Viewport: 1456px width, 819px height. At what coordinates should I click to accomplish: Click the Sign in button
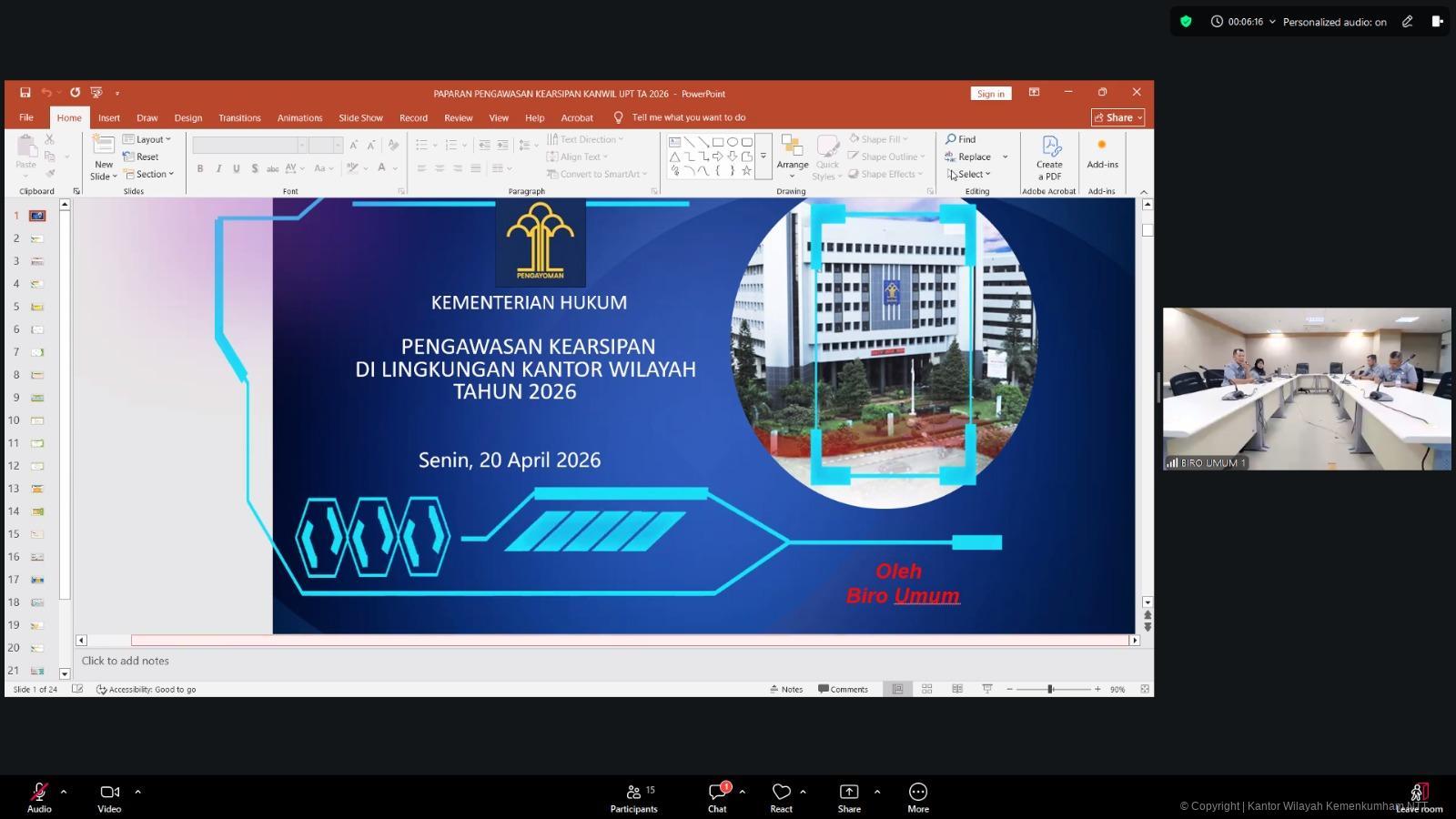[991, 93]
